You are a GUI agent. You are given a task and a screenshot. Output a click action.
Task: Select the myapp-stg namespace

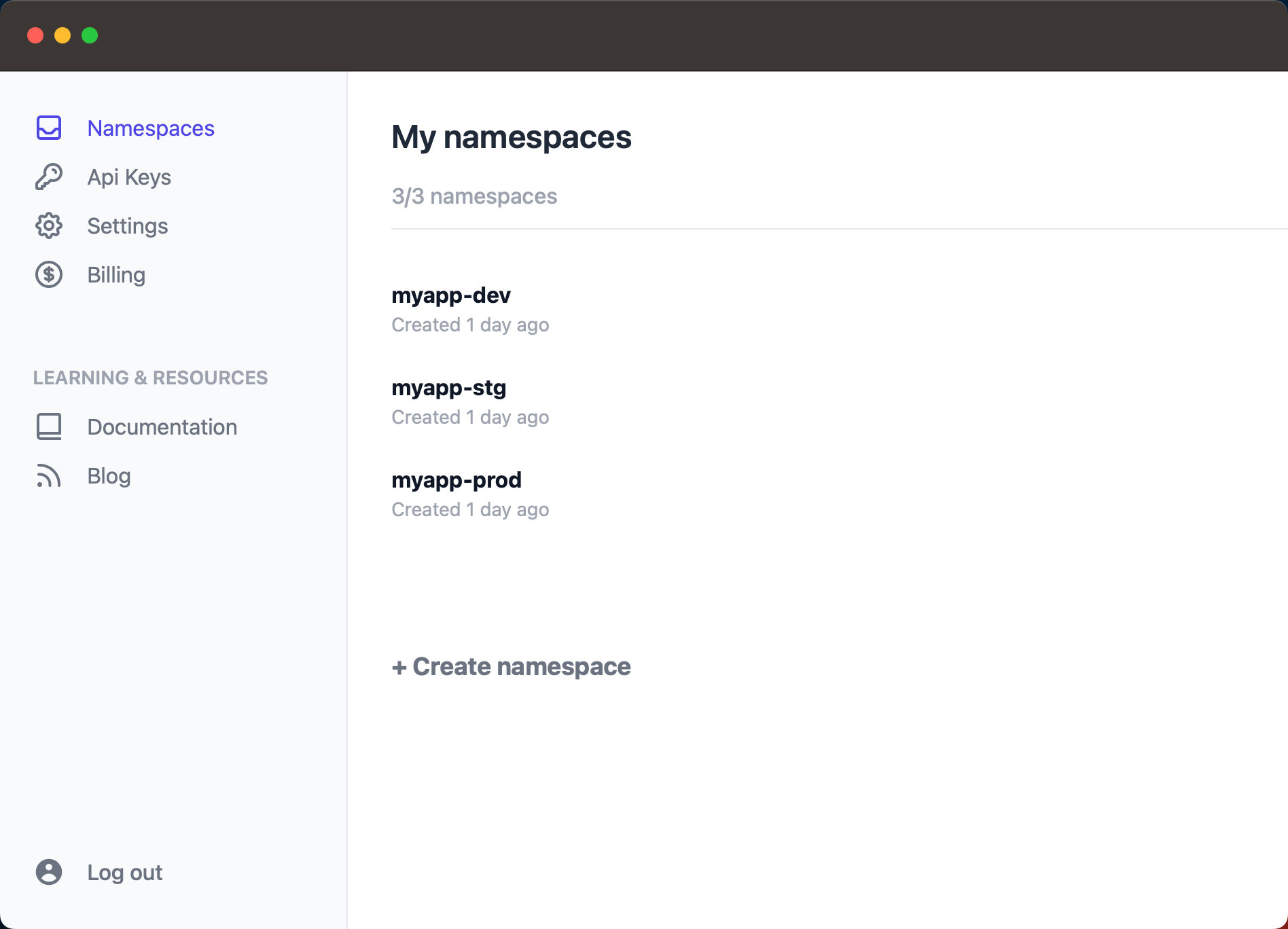pos(449,388)
